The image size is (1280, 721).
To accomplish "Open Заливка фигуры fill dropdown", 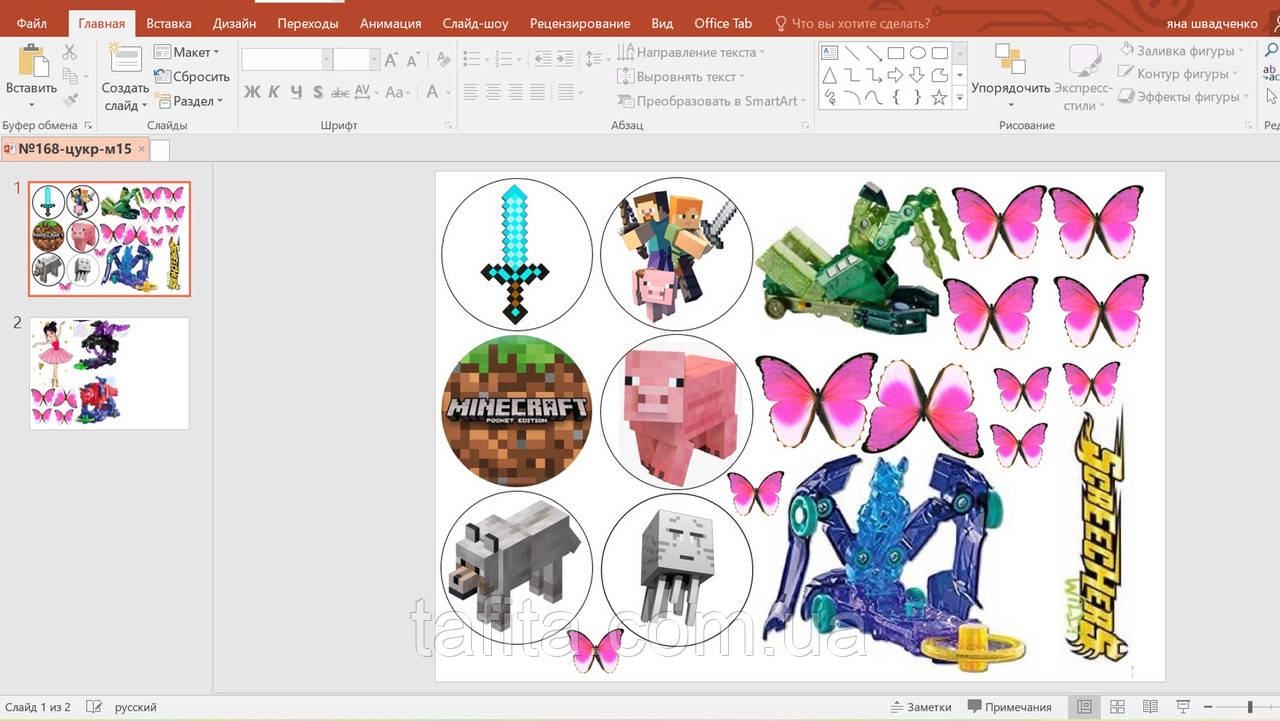I will tap(1182, 50).
